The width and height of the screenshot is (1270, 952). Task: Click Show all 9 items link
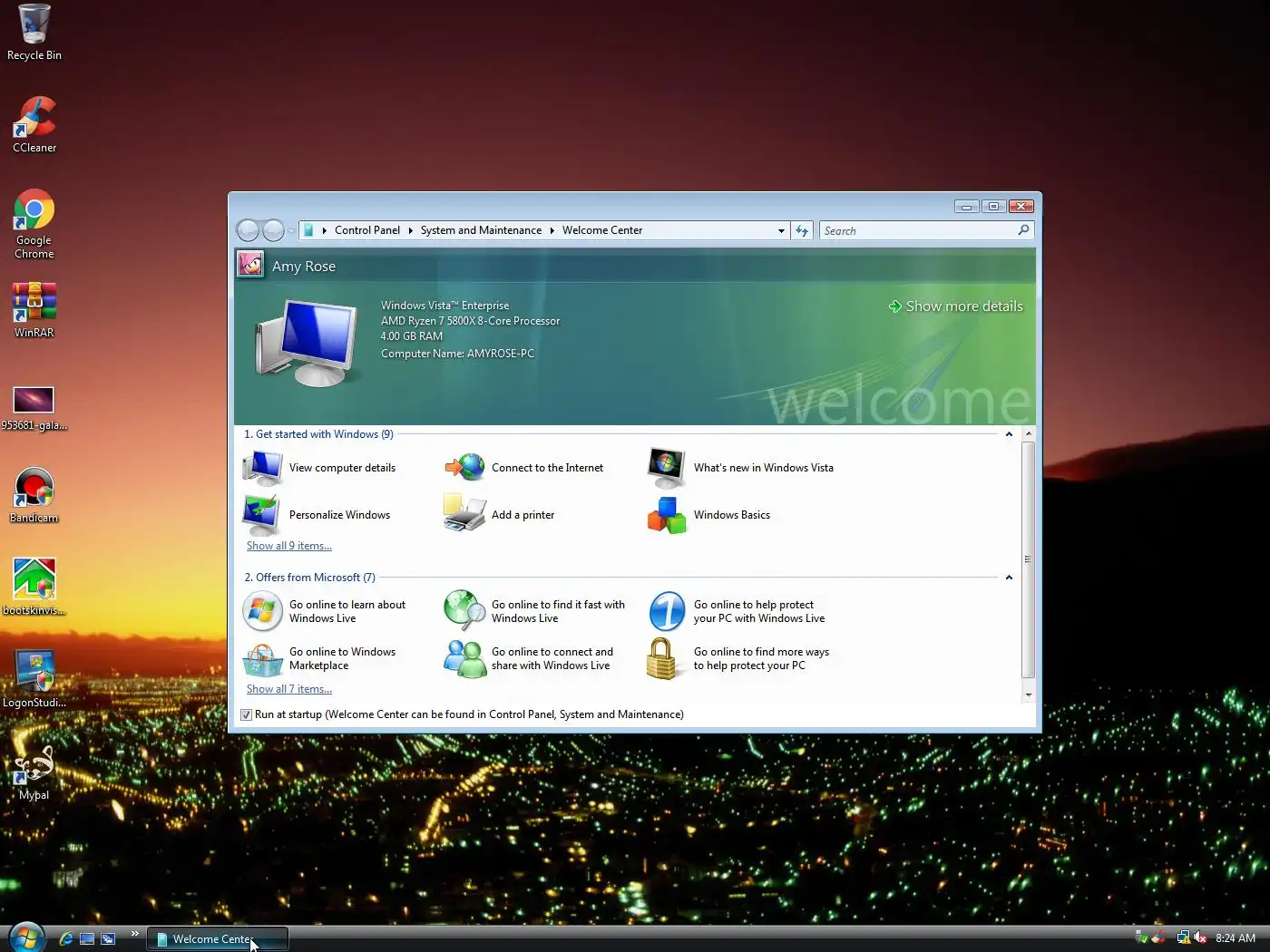click(x=289, y=546)
